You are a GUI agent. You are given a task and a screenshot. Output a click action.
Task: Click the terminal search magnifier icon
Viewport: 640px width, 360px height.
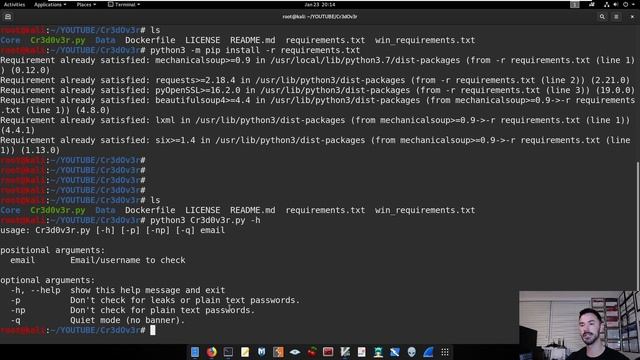tap(602, 17)
